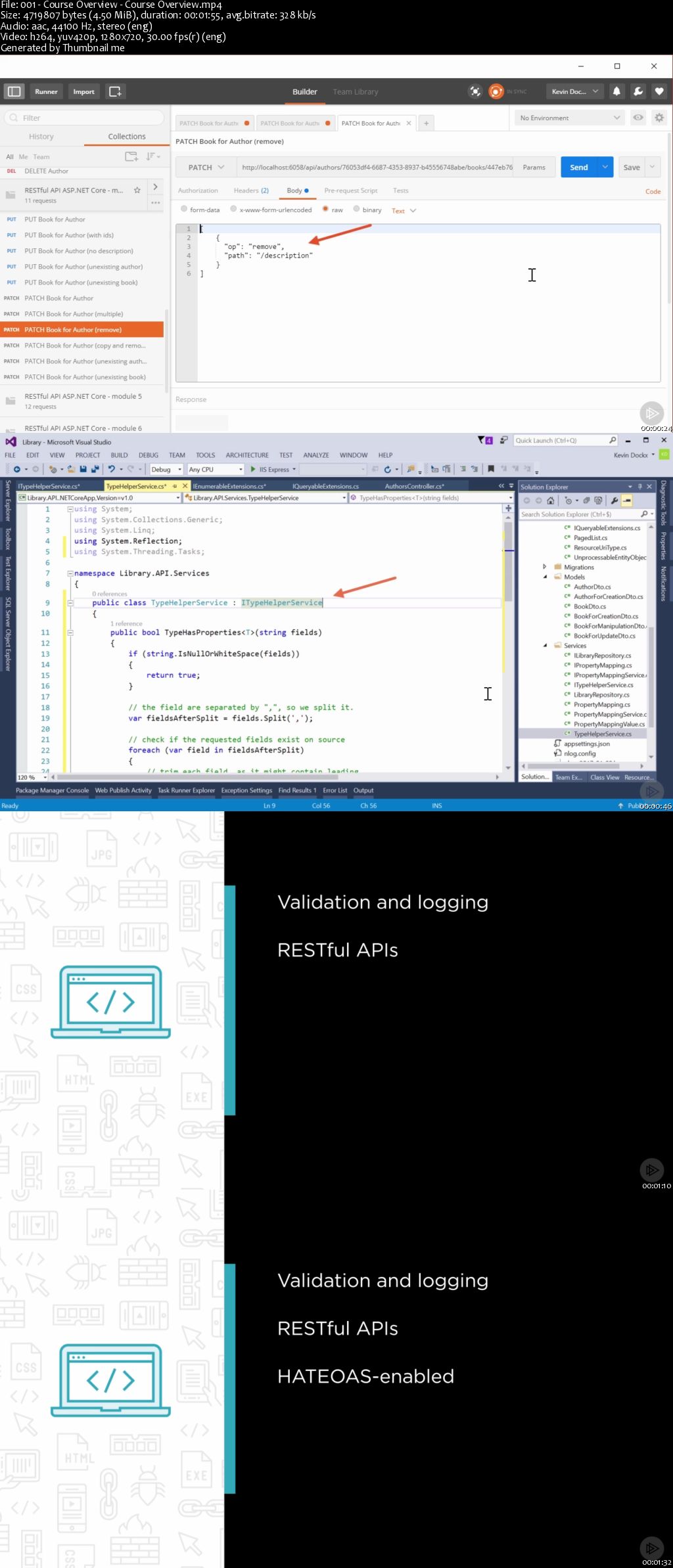Click the Import button
The width and height of the screenshot is (673, 1568).
tap(83, 91)
